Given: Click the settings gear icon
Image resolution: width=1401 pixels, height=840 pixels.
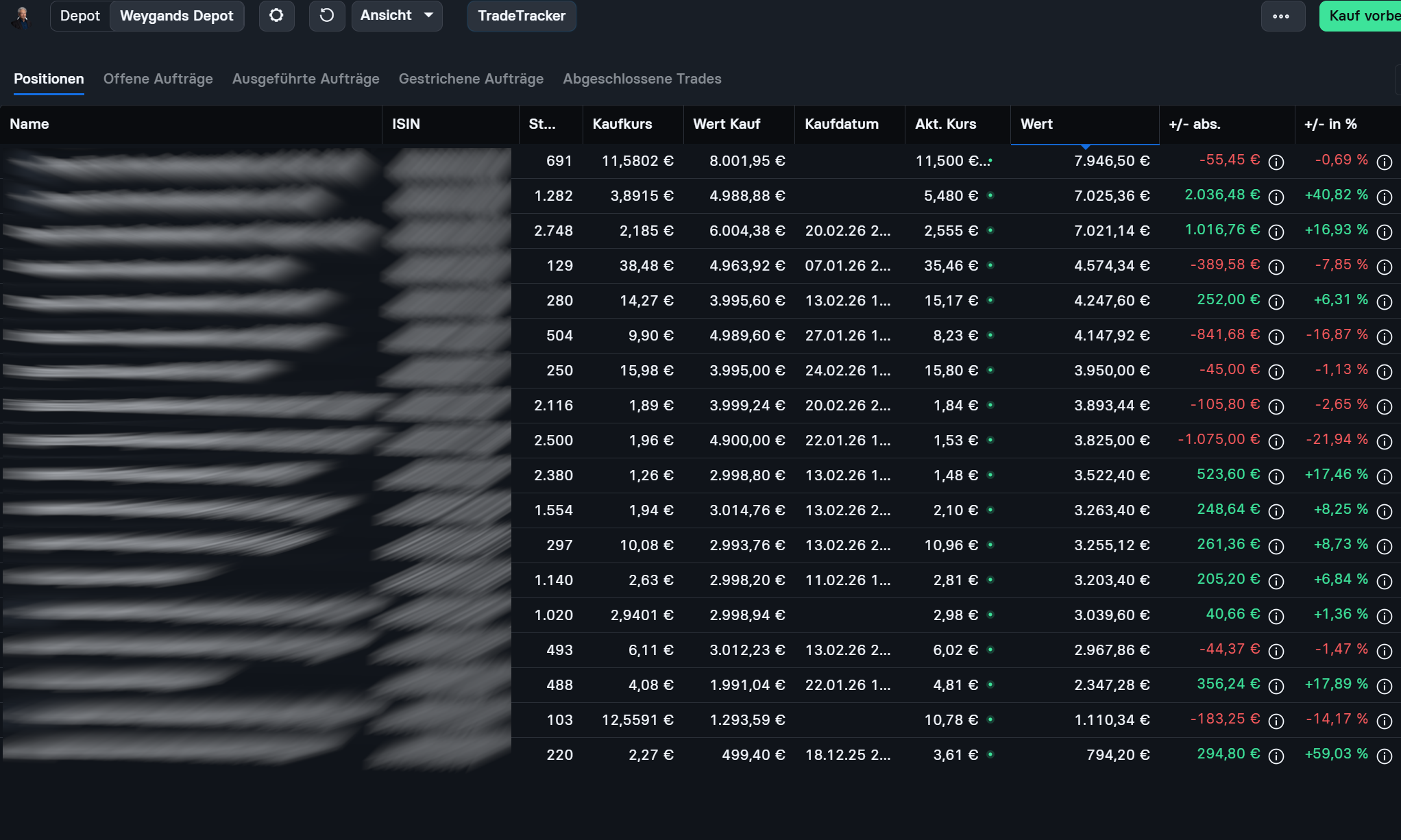Looking at the screenshot, I should tap(276, 16).
